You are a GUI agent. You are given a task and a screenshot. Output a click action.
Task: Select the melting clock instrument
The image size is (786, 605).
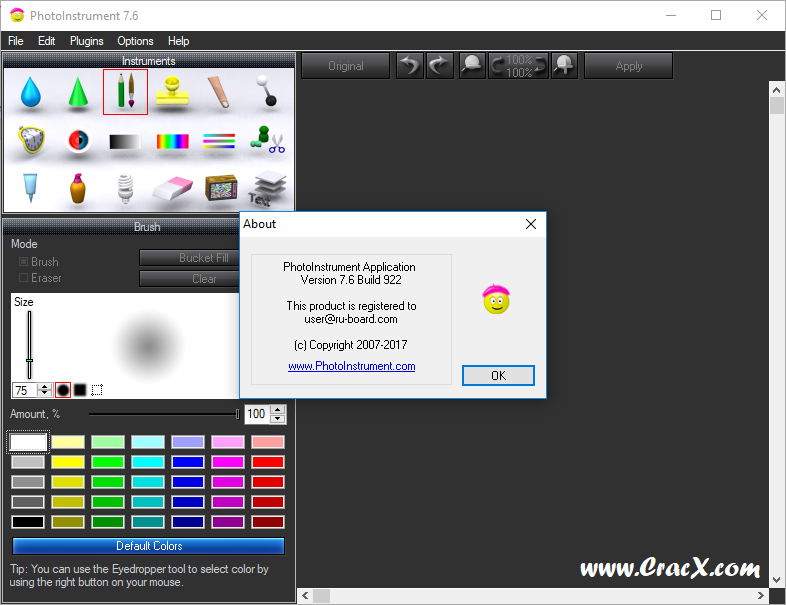pos(29,141)
